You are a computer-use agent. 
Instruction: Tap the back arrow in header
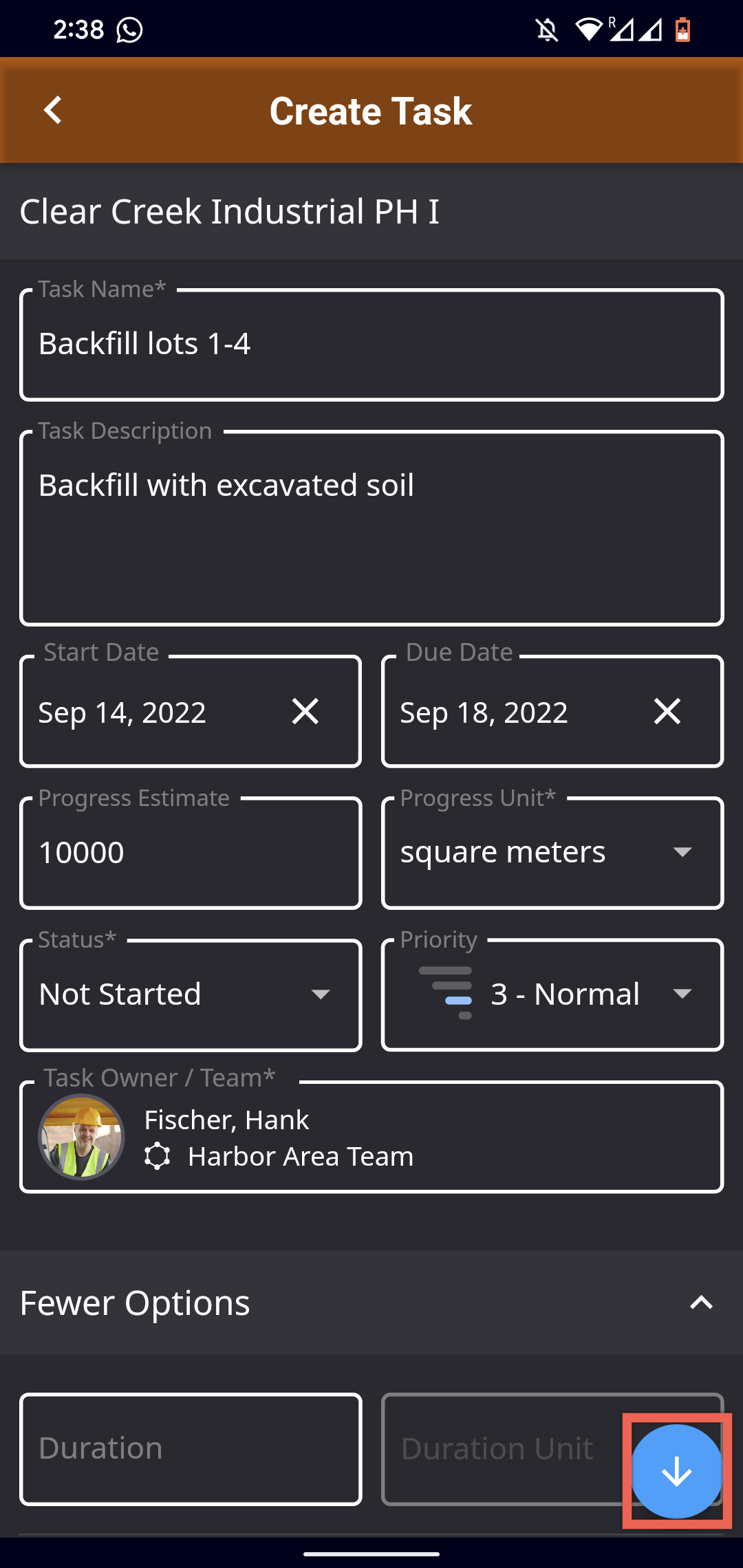(x=53, y=110)
